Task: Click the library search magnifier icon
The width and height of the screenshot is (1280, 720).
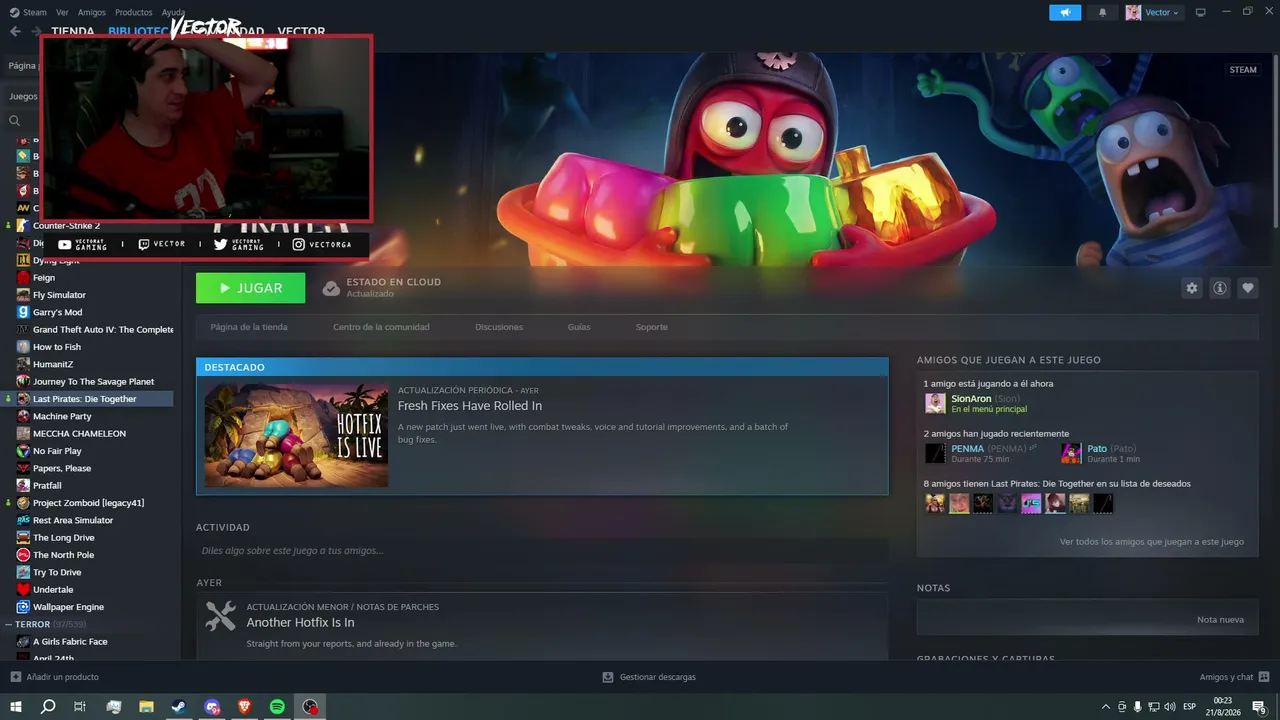Action: click(x=15, y=121)
